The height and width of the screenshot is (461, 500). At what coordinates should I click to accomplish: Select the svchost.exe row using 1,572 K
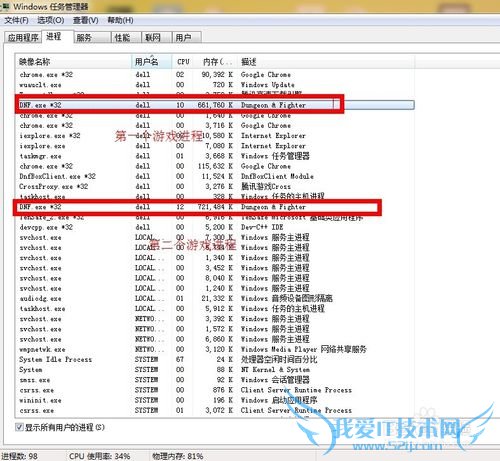[x=215, y=329]
